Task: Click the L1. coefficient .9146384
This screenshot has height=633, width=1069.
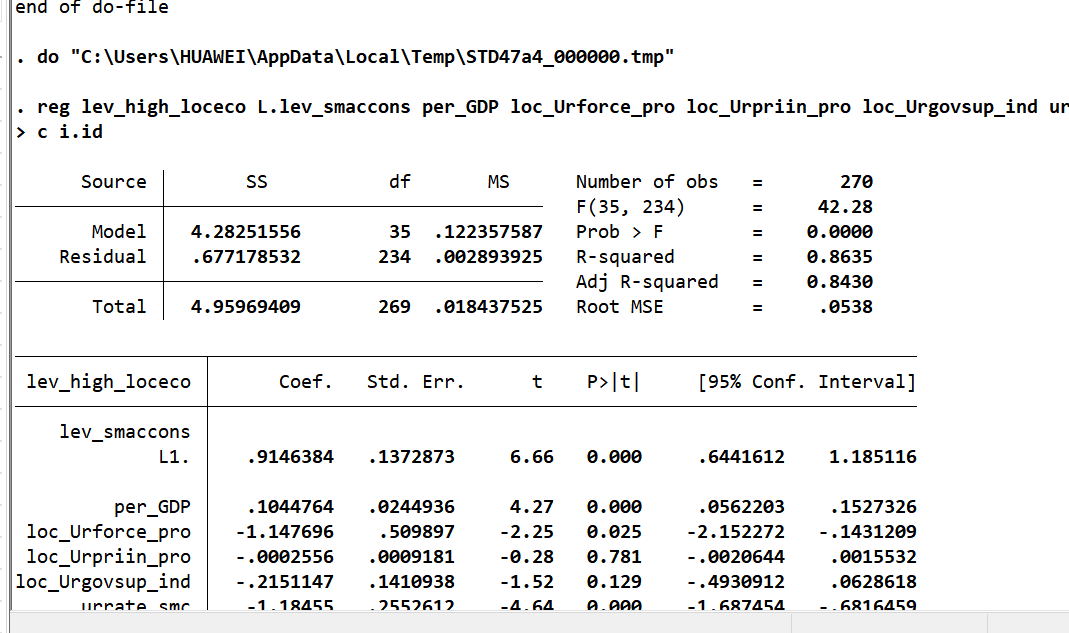Action: [x=290, y=457]
